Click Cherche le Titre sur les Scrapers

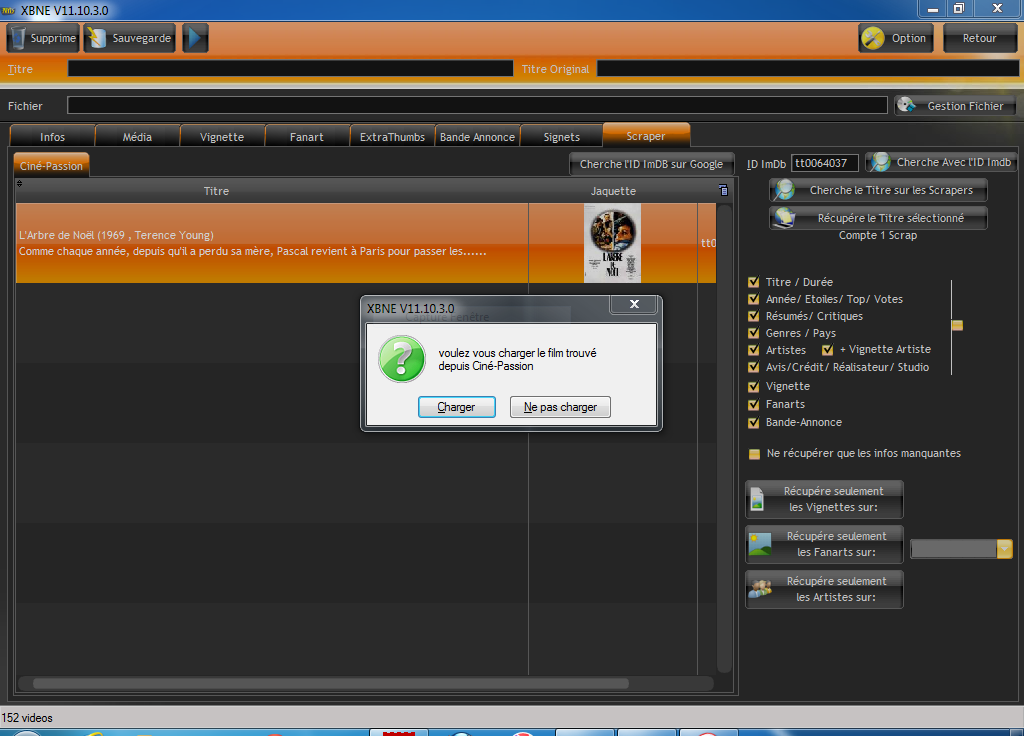point(878,190)
